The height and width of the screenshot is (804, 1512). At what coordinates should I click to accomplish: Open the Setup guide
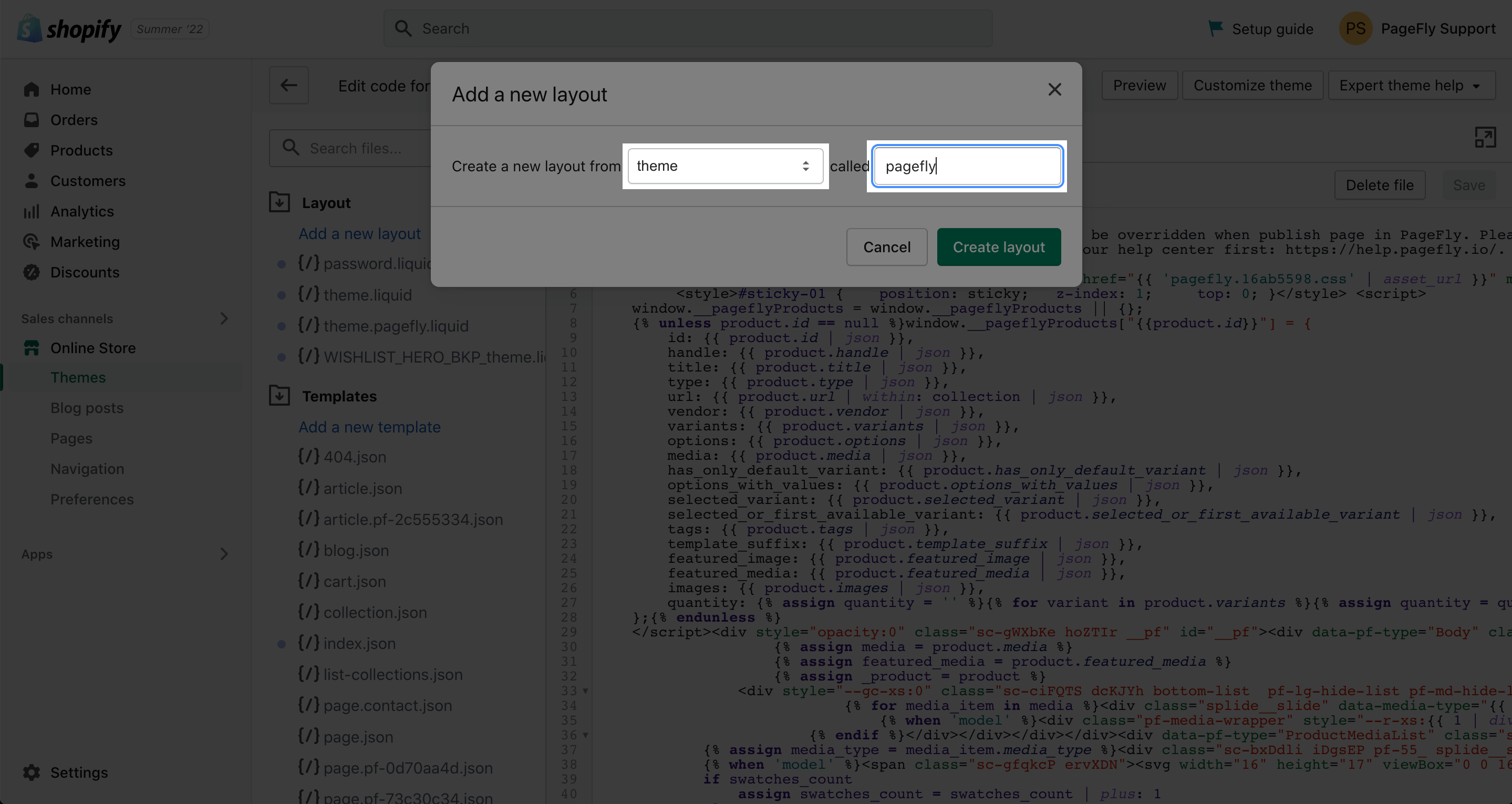[1261, 28]
